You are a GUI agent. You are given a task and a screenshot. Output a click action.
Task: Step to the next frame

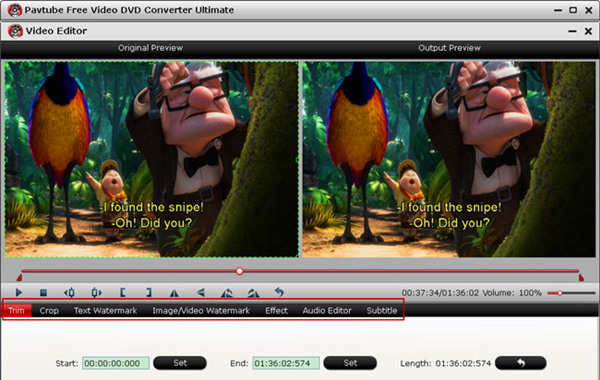[96, 293]
